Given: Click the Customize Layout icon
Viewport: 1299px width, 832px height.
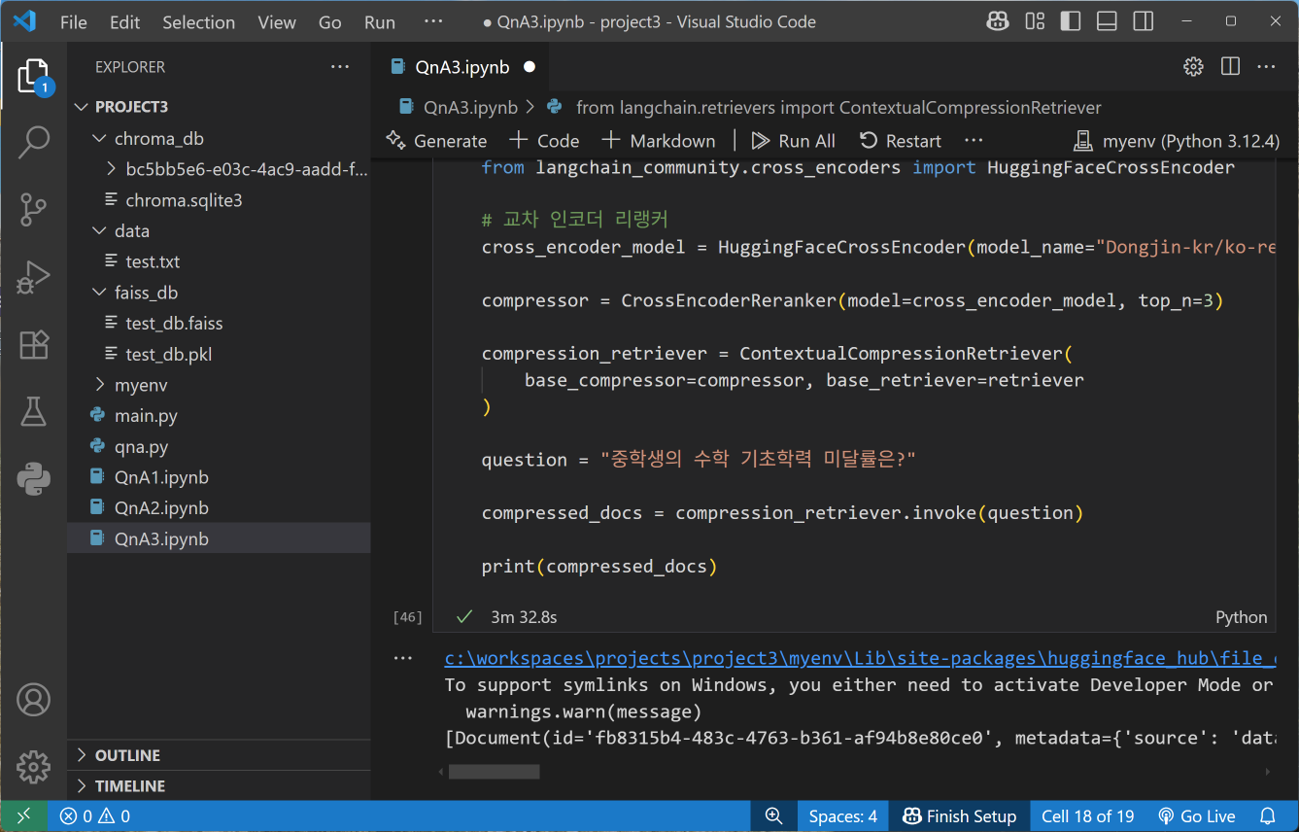Looking at the screenshot, I should 1035,22.
